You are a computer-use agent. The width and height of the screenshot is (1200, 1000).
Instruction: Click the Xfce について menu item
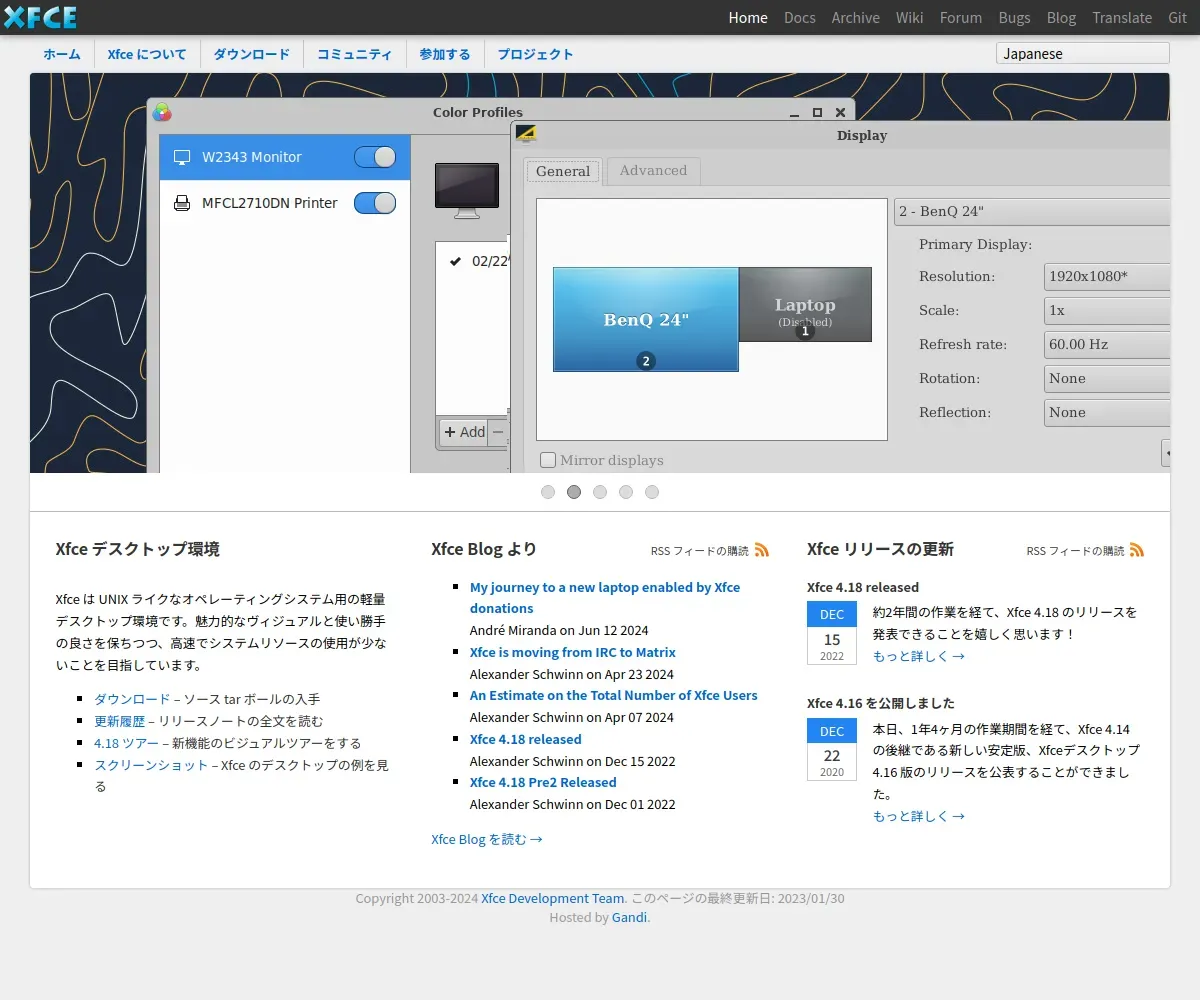click(147, 54)
